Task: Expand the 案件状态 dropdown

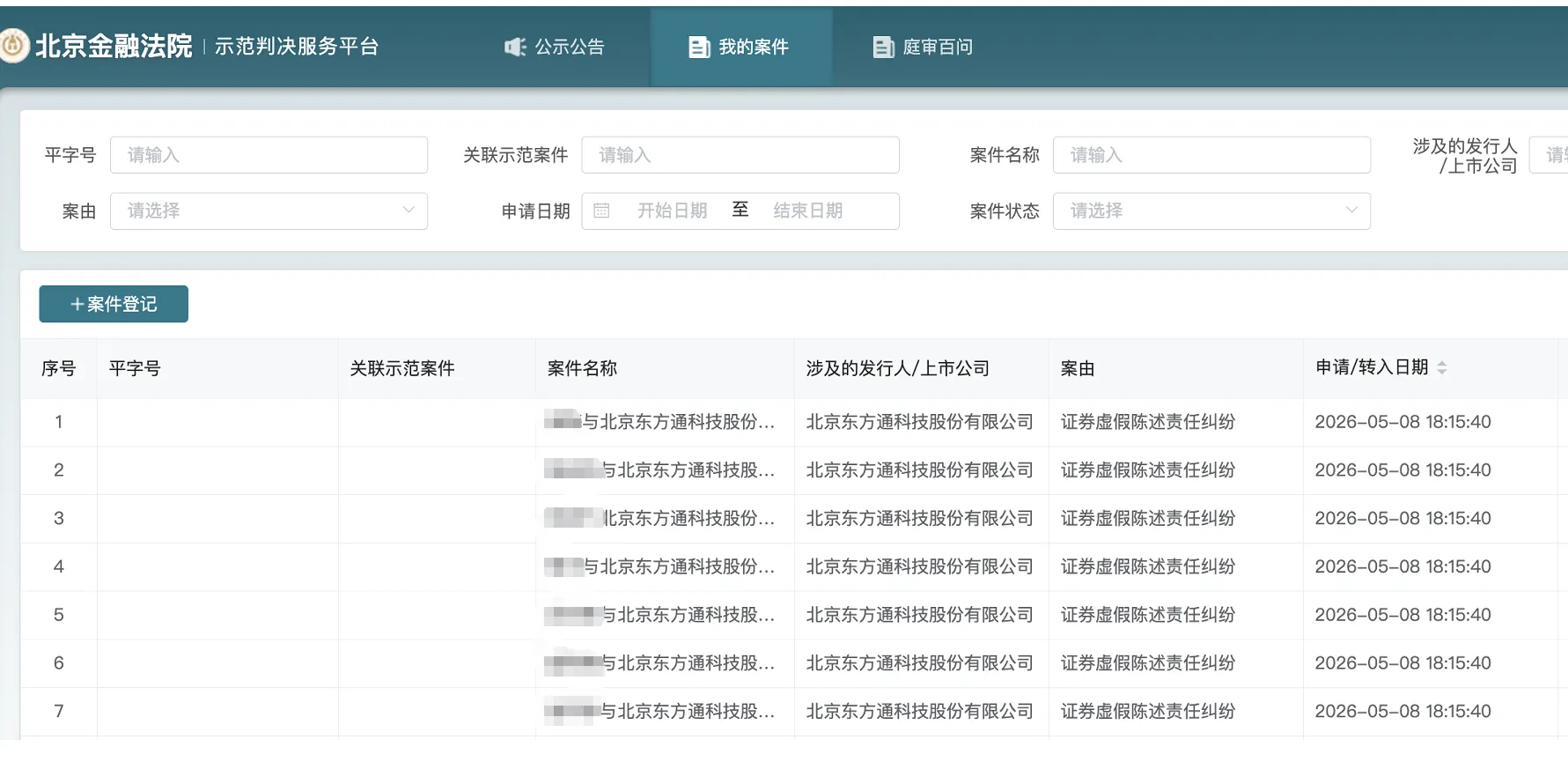Action: pyautogui.click(x=1211, y=211)
